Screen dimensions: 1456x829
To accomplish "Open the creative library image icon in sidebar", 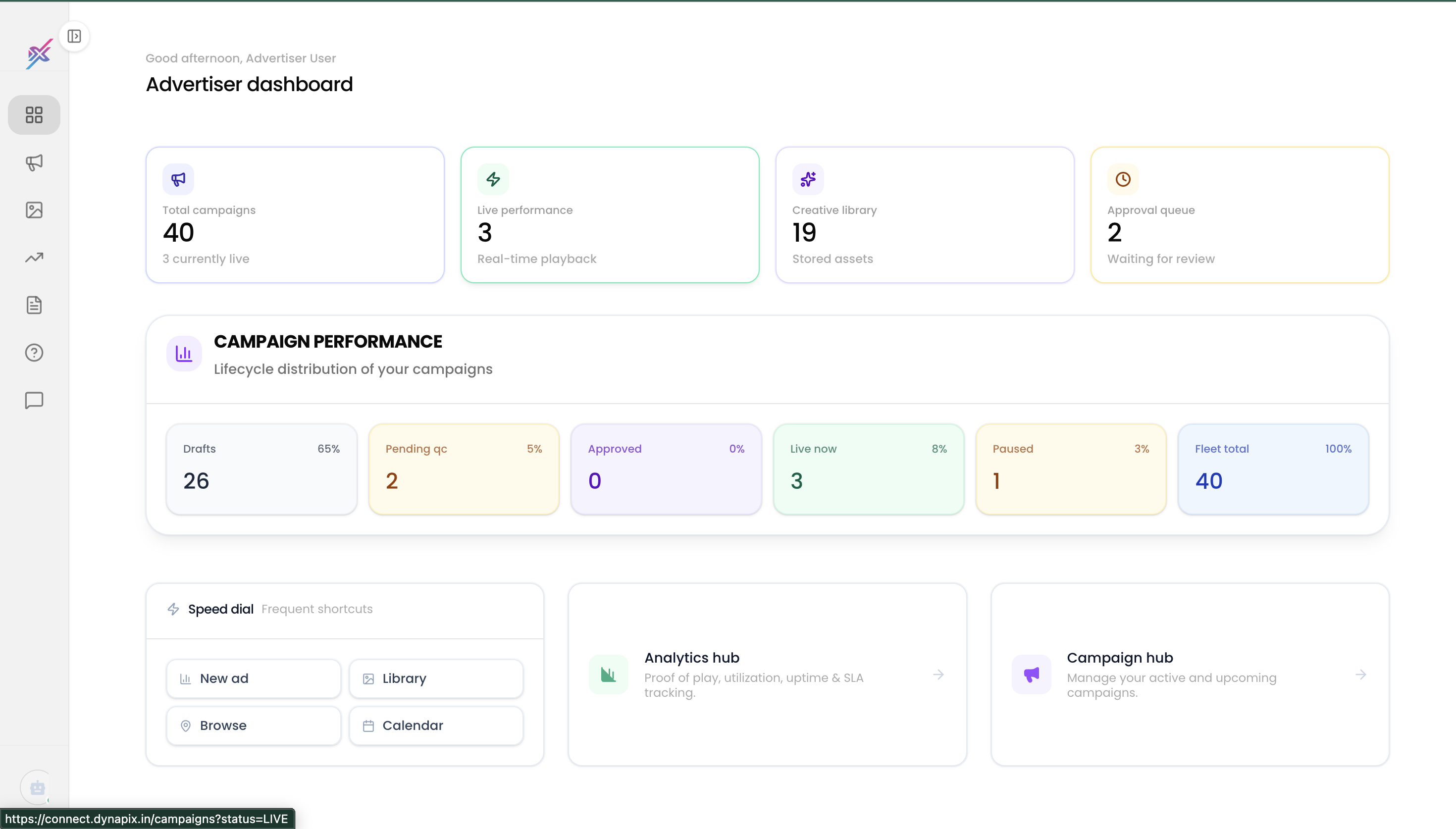I will (x=34, y=210).
